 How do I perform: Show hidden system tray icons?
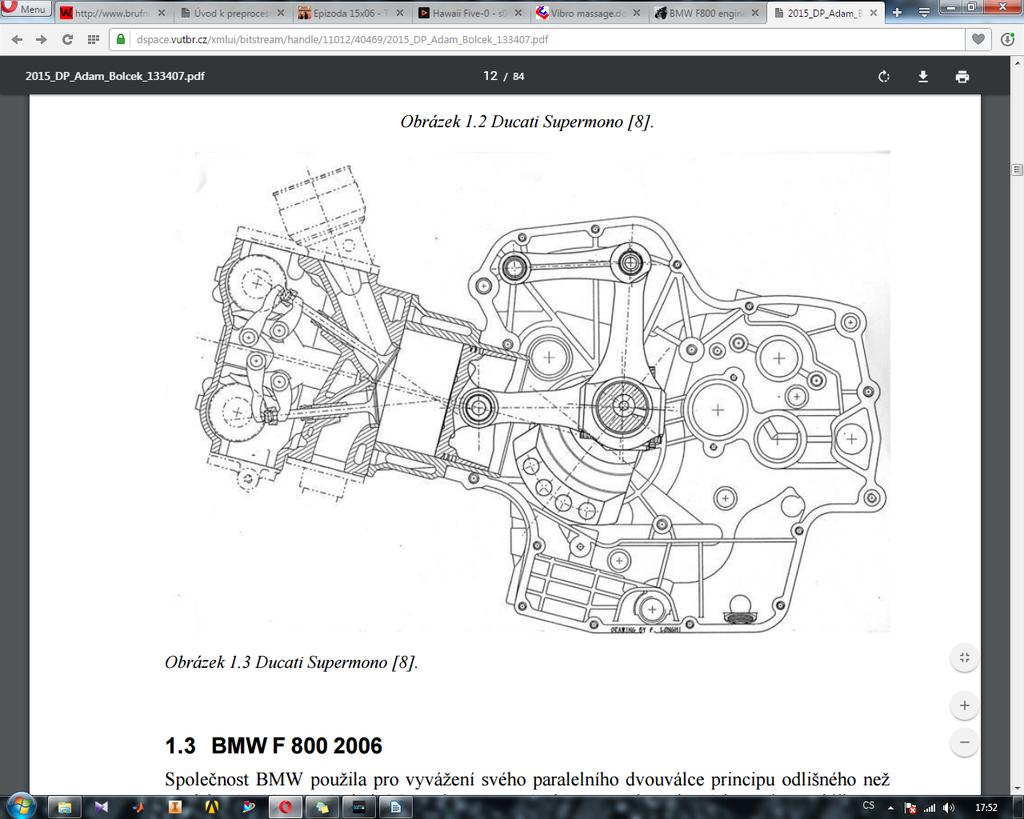891,808
